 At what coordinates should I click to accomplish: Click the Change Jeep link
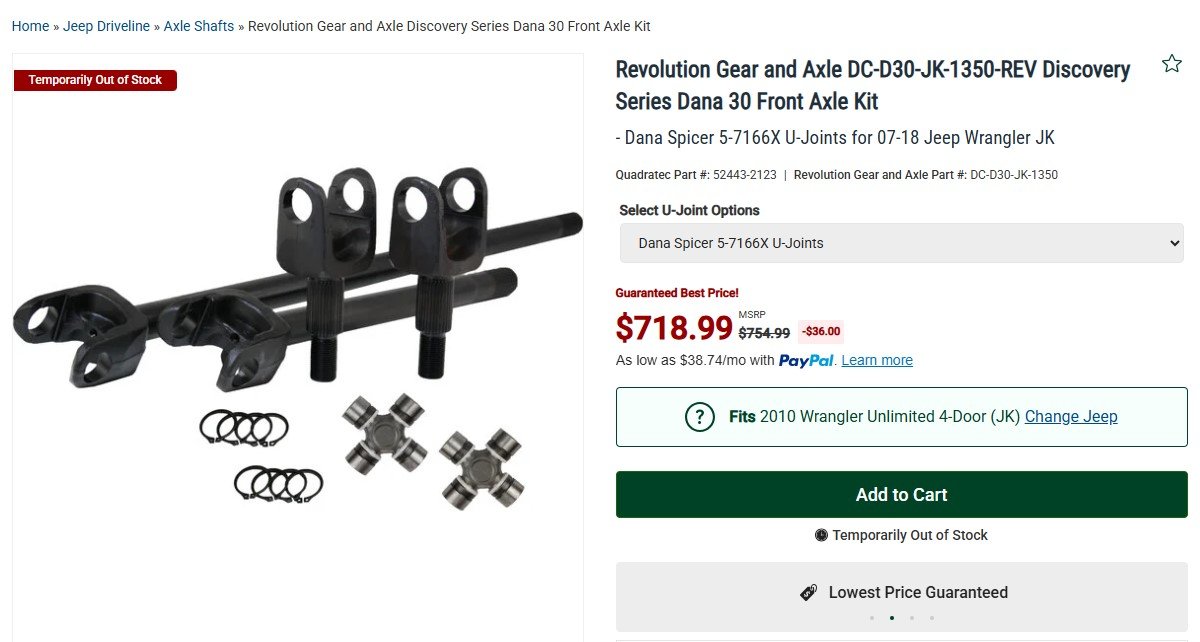pyautogui.click(x=1071, y=417)
